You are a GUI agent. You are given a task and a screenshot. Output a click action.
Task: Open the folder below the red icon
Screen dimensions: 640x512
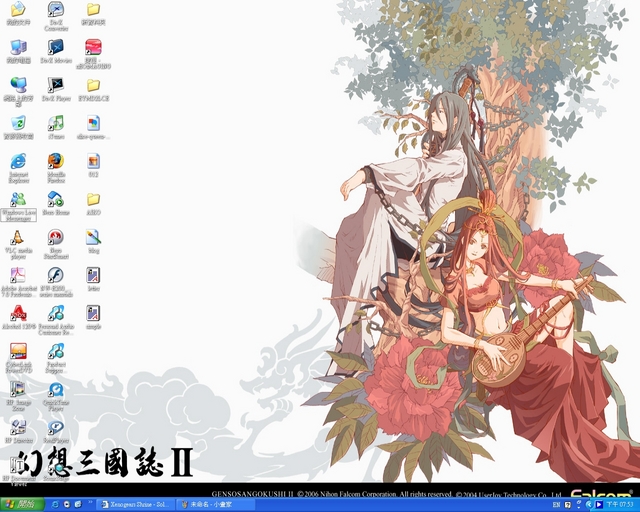coord(93,85)
